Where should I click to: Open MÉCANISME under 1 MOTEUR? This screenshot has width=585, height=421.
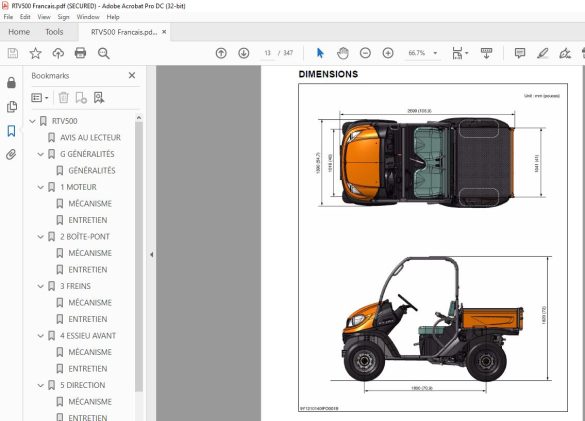90,204
